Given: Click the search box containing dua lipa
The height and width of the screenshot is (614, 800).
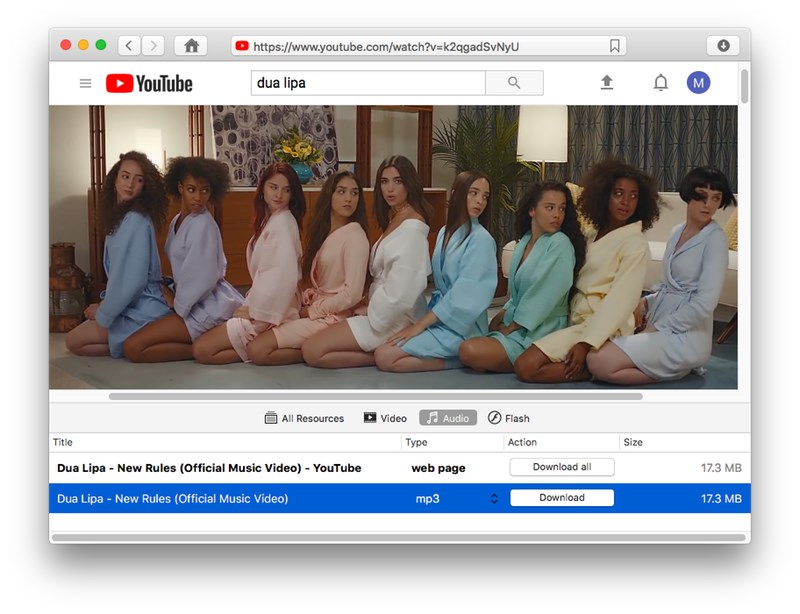Looking at the screenshot, I should coord(368,83).
